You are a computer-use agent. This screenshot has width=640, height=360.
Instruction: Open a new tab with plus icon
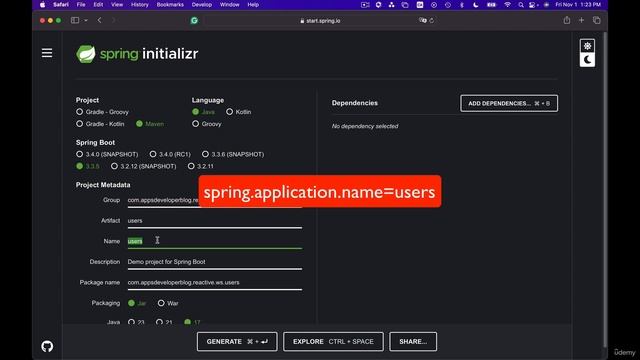coord(581,20)
